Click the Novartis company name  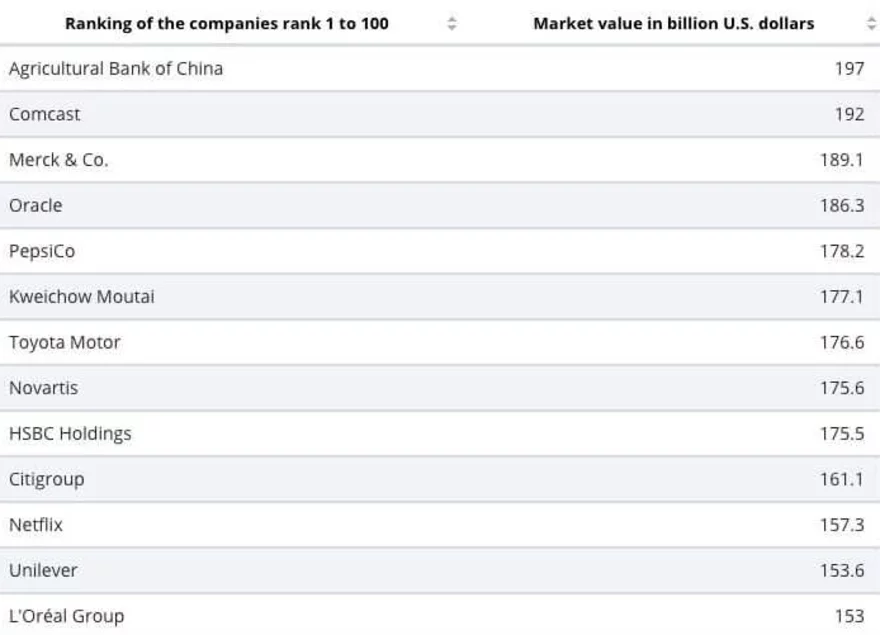(43, 388)
